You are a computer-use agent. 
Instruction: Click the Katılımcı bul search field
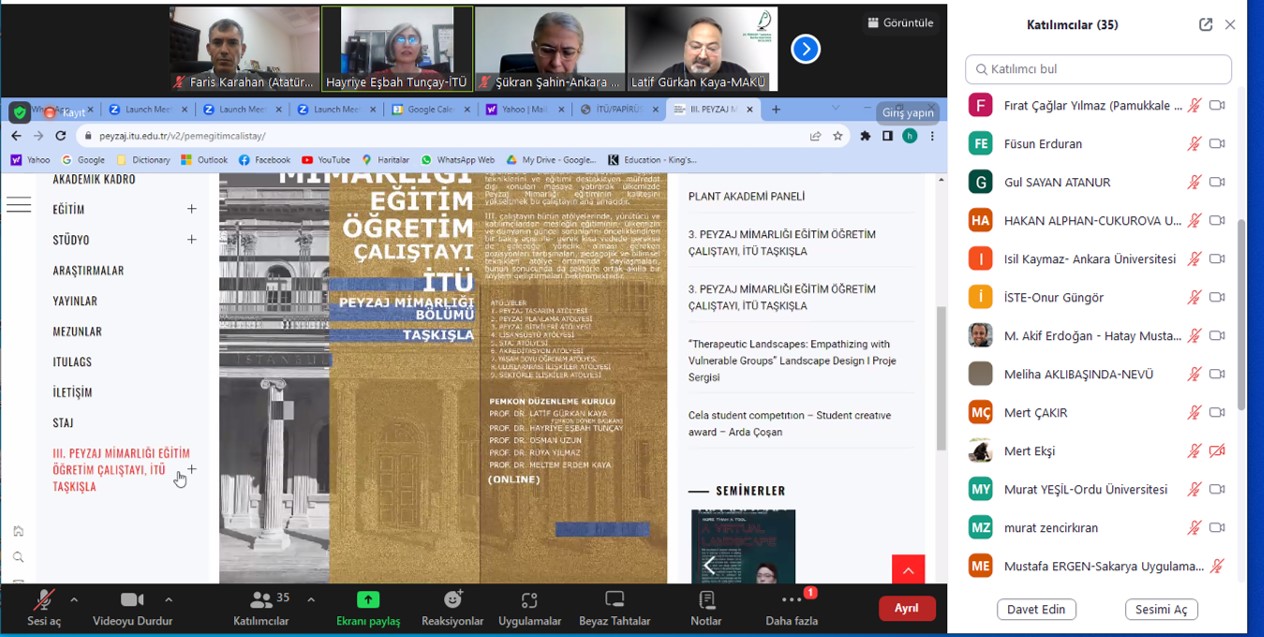point(1098,69)
